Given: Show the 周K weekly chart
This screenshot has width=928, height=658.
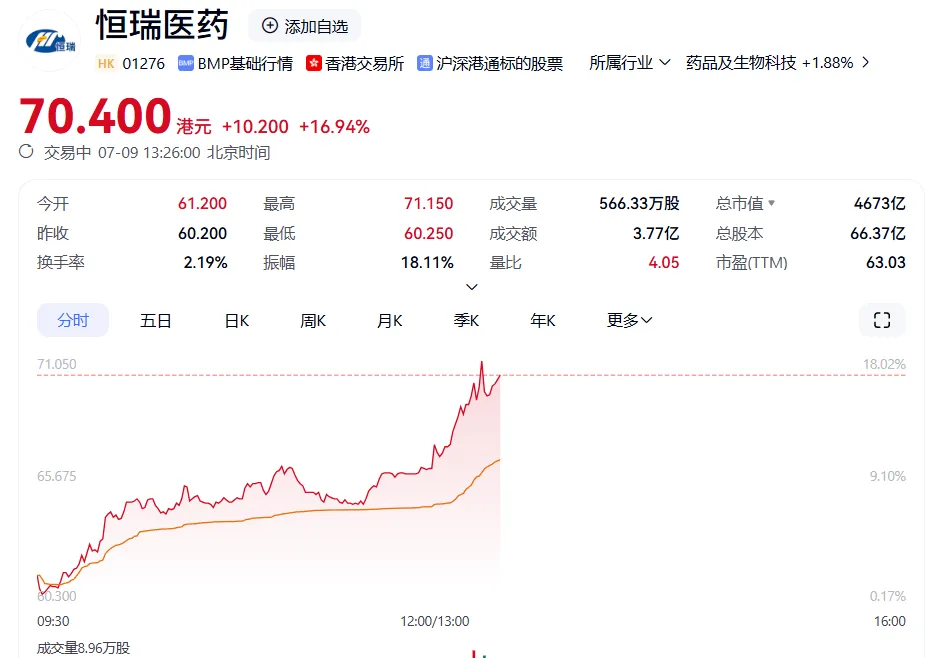Looking at the screenshot, I should 313,320.
